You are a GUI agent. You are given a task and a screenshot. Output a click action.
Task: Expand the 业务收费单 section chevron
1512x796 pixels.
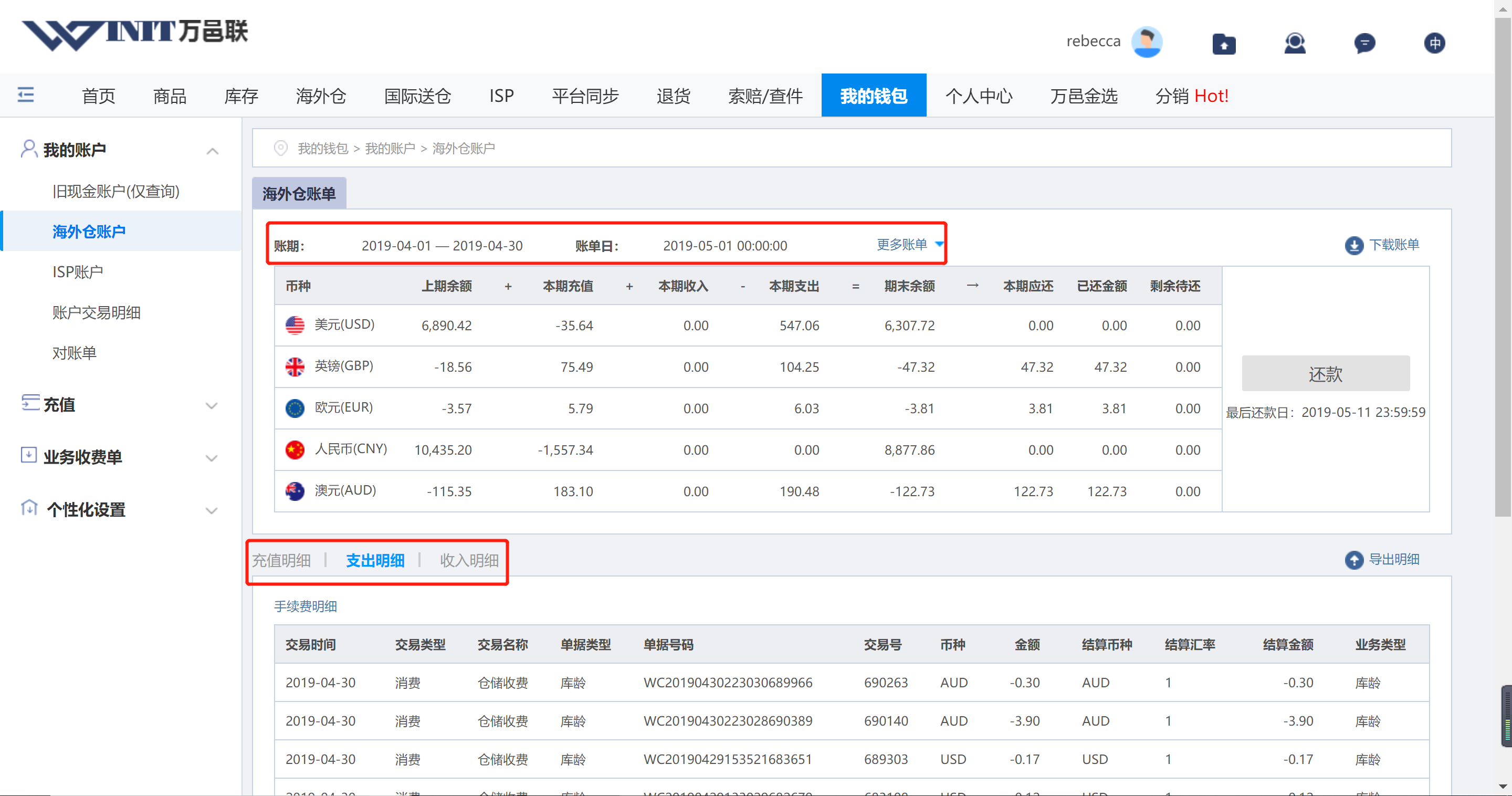[212, 458]
